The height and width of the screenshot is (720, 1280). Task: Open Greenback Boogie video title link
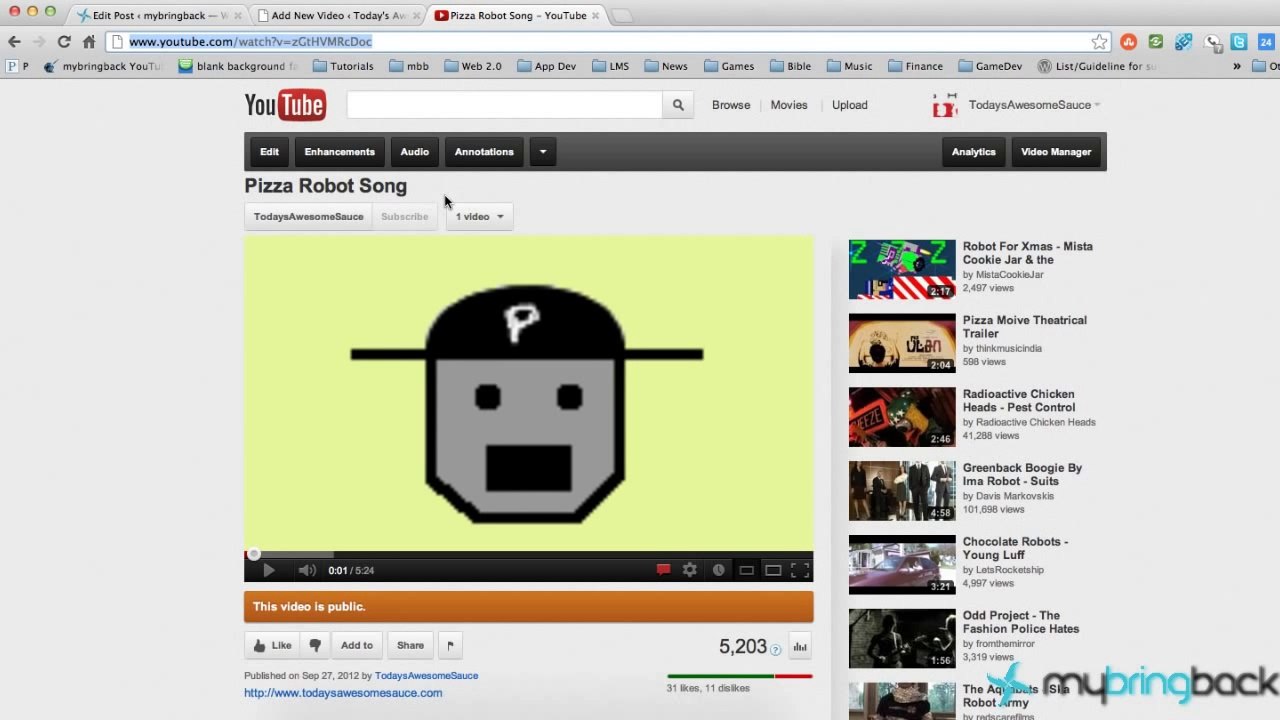tap(1022, 475)
